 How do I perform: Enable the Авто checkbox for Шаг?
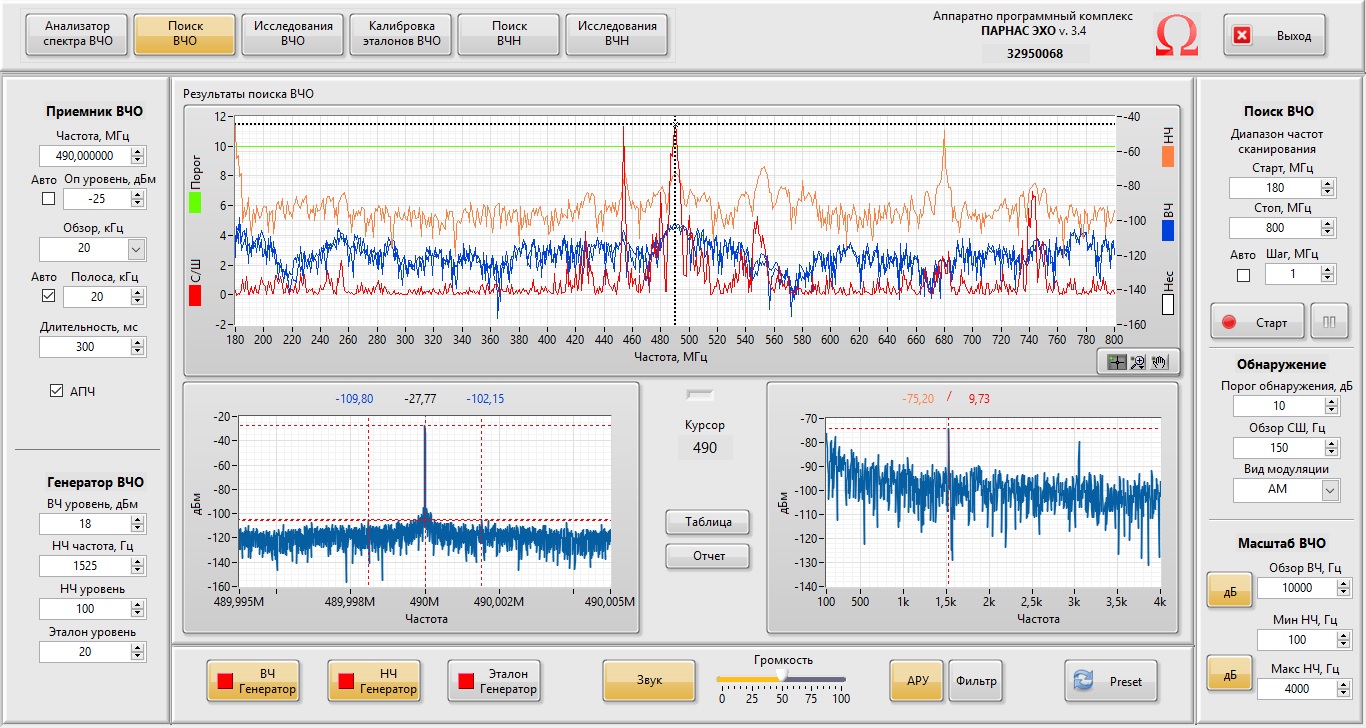(1243, 274)
